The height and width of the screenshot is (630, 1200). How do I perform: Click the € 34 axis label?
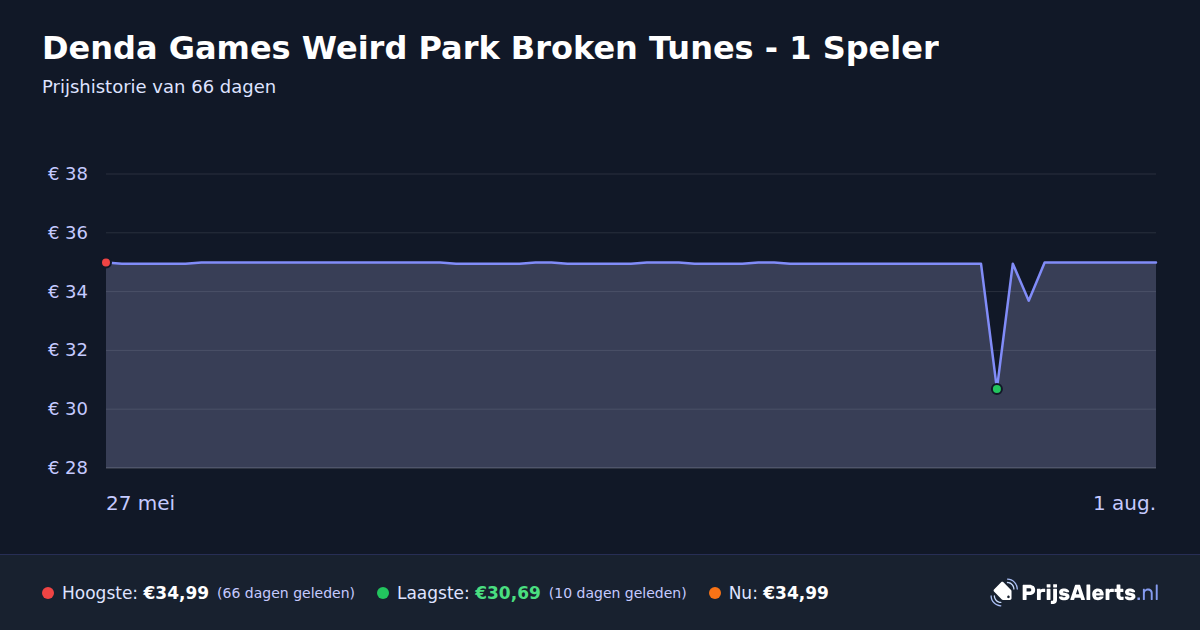pos(68,292)
